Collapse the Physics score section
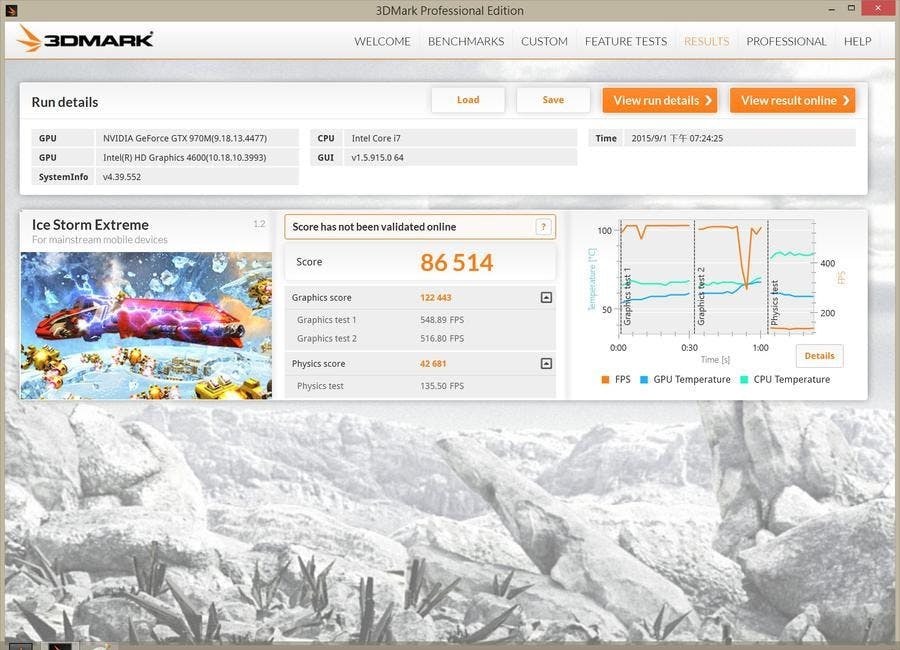This screenshot has height=650, width=900. (546, 364)
